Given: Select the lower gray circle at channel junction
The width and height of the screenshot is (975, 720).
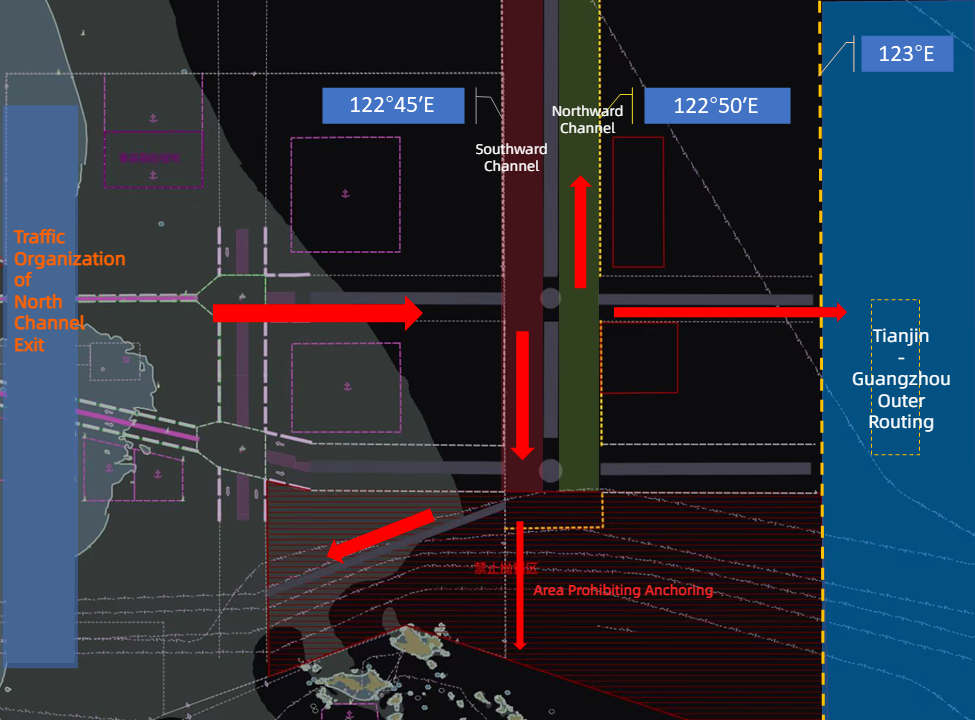Looking at the screenshot, I should [550, 470].
